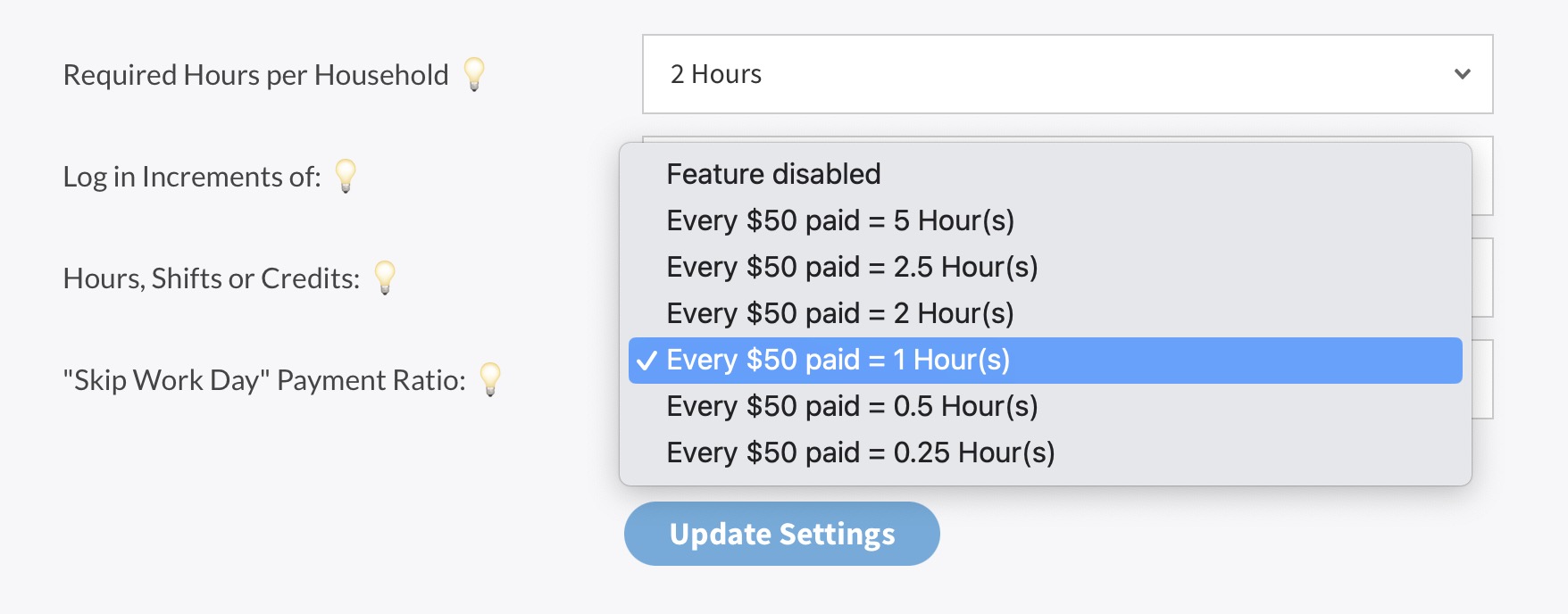Click the lightbulb beside Hours, Shifts or Credits

pyautogui.click(x=385, y=277)
